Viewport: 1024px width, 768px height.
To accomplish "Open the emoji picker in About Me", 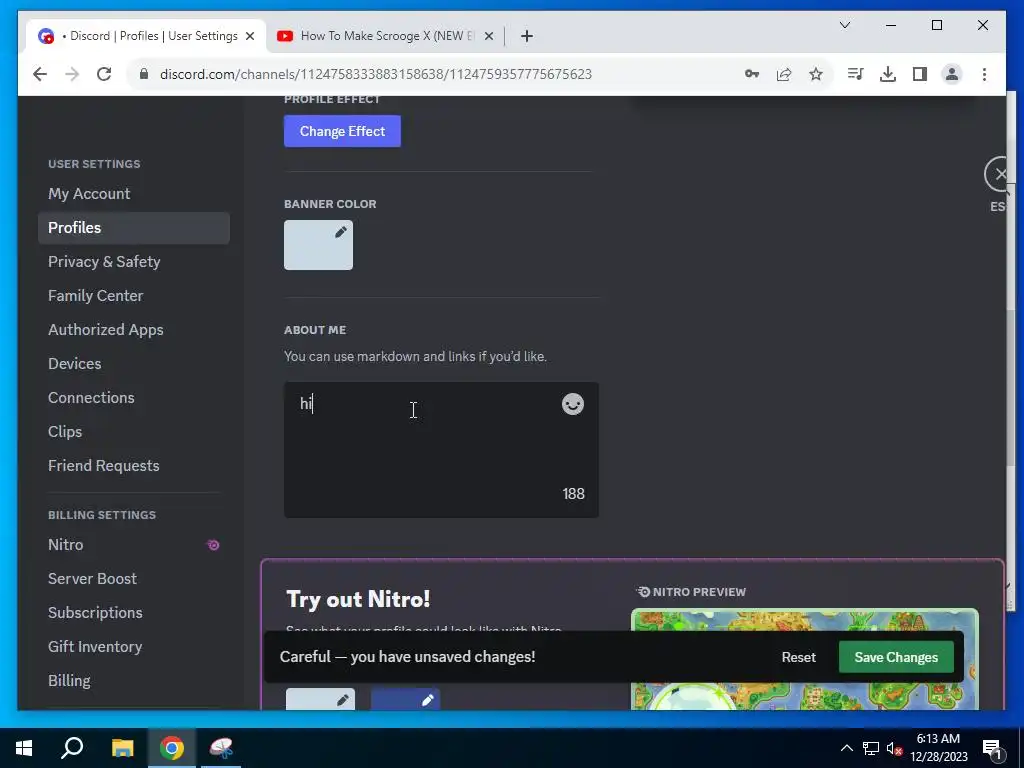I will coord(573,404).
